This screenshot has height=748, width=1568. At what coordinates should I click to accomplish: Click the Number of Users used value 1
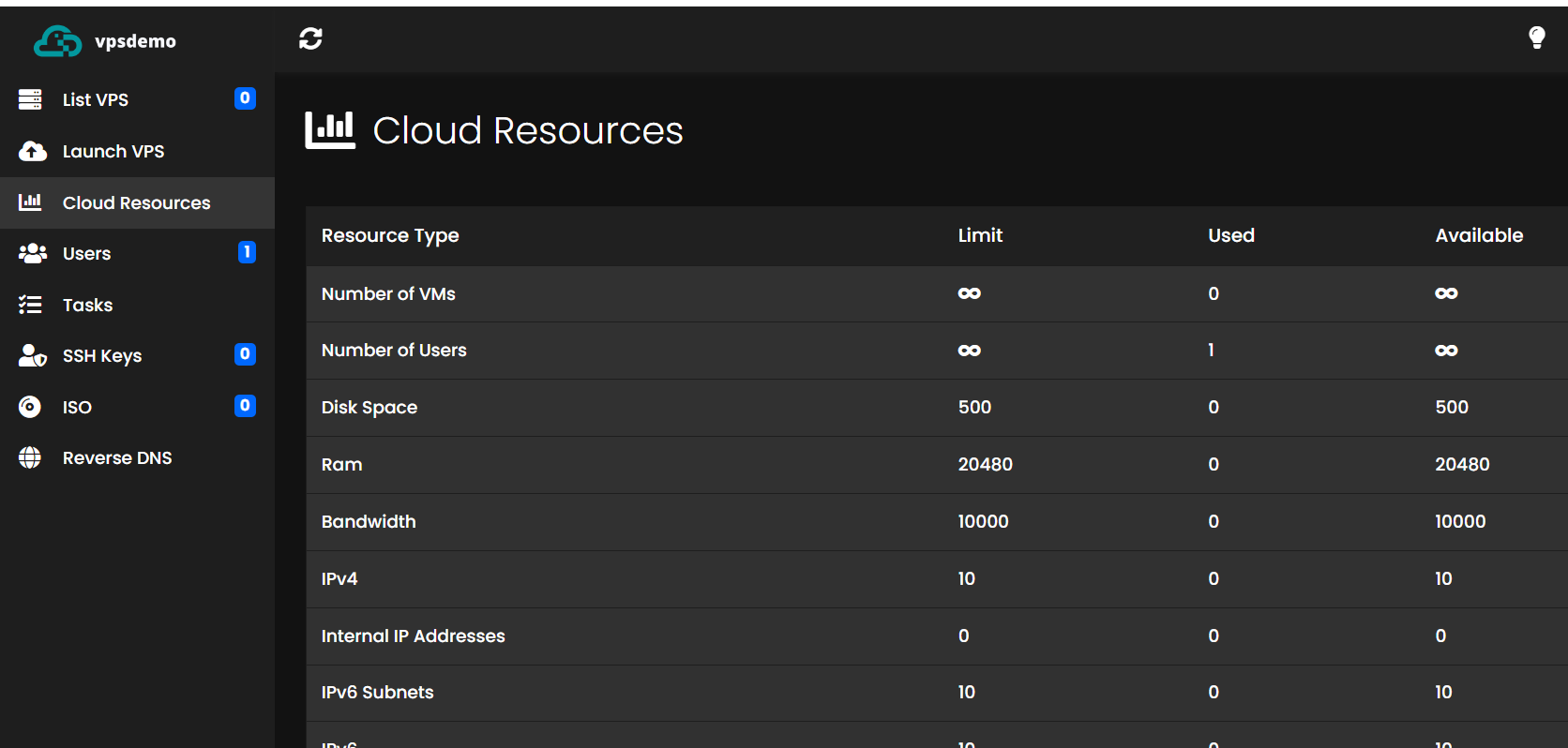(1211, 350)
